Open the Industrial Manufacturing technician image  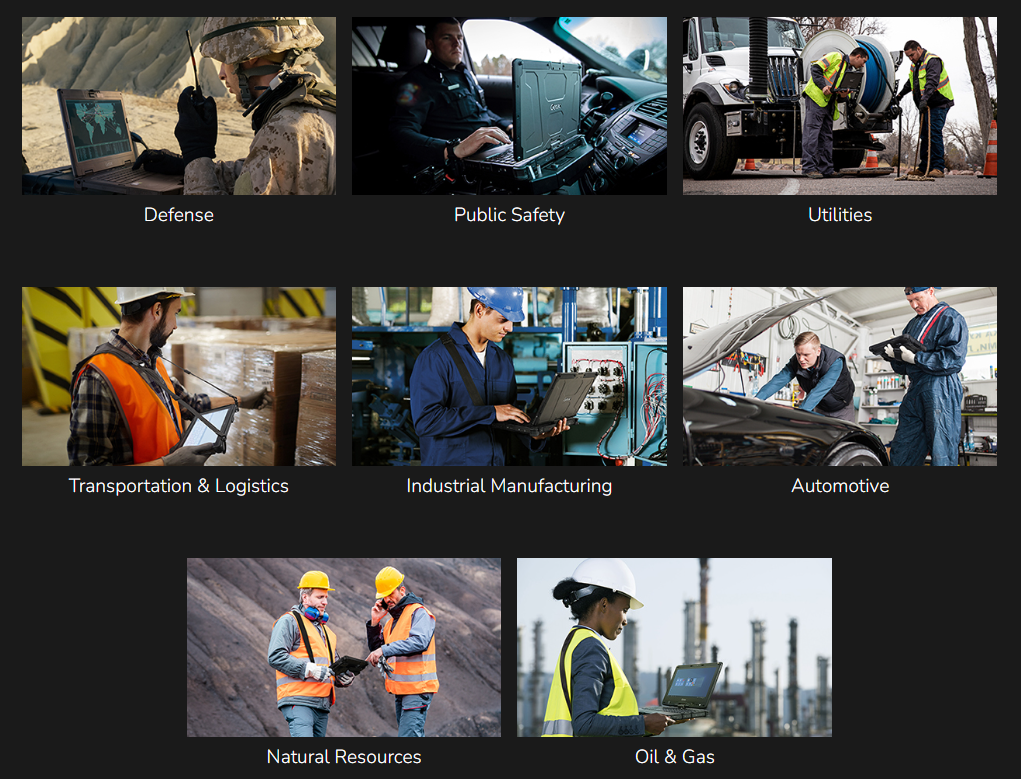[509, 376]
